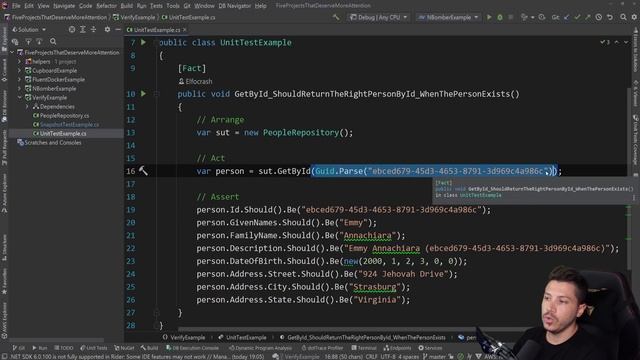
Task: Open the Unit Tests tool window
Action: tap(94, 348)
